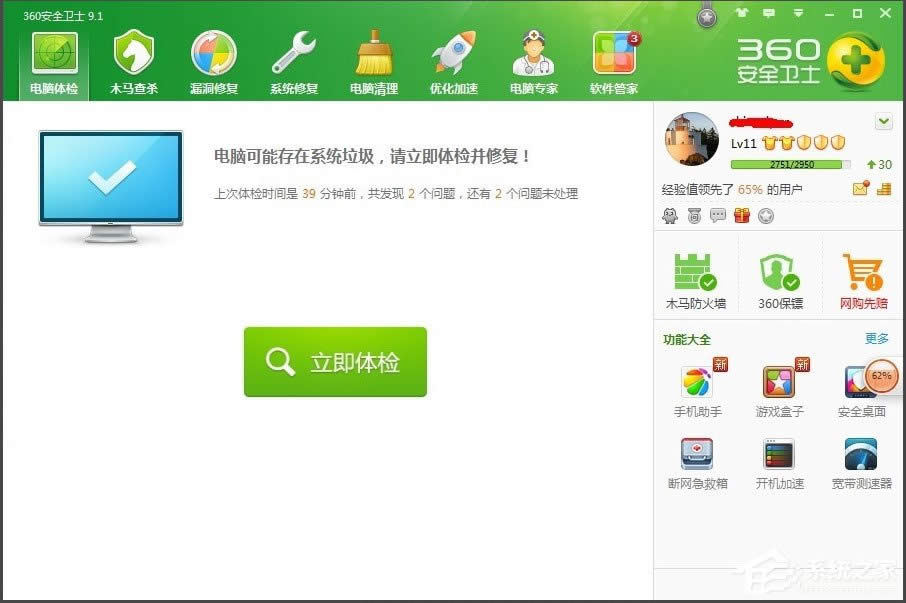Open the title bar main menu arrow
906x603 pixels.
tap(798, 12)
